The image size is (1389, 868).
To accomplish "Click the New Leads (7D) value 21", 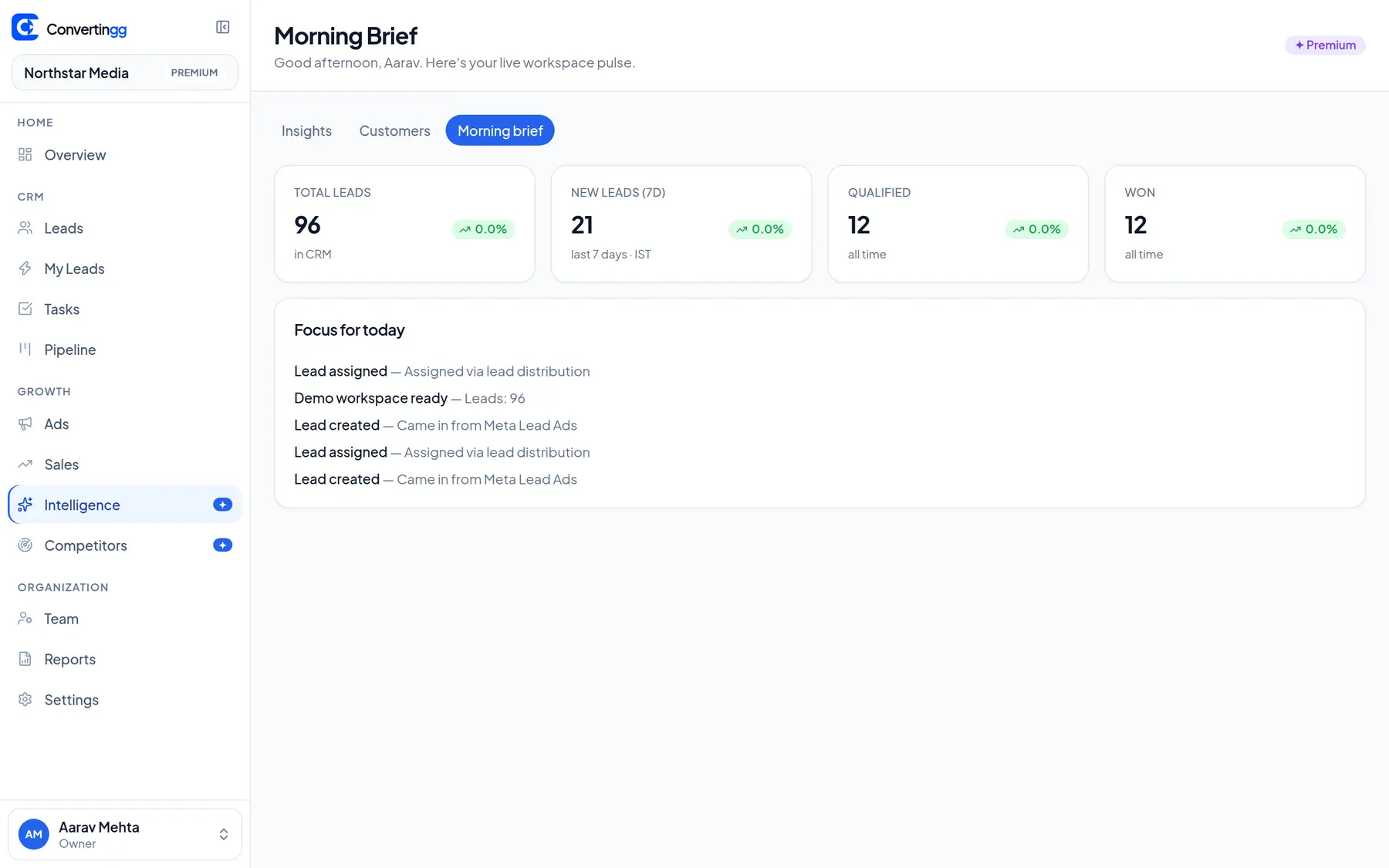I will pyautogui.click(x=582, y=225).
